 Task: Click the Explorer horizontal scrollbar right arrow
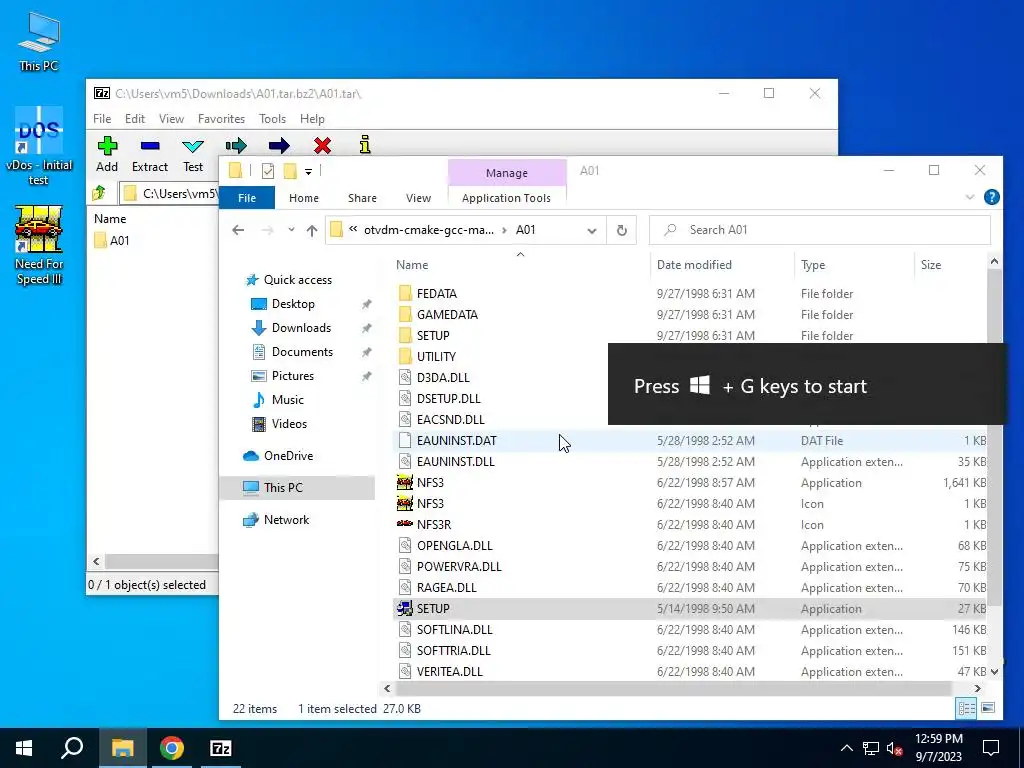978,688
